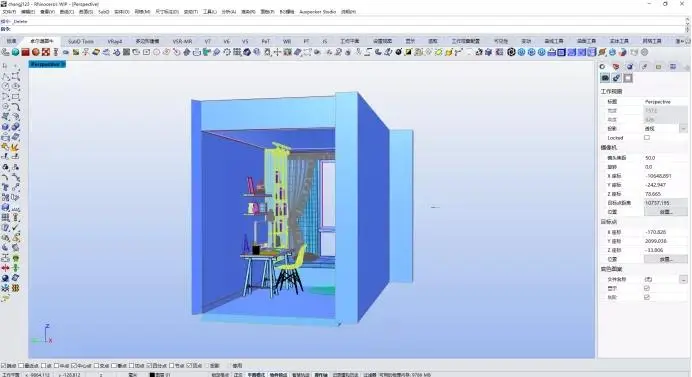
Task: Switch to the VRay4 toolbar tab
Action: [x=115, y=41]
